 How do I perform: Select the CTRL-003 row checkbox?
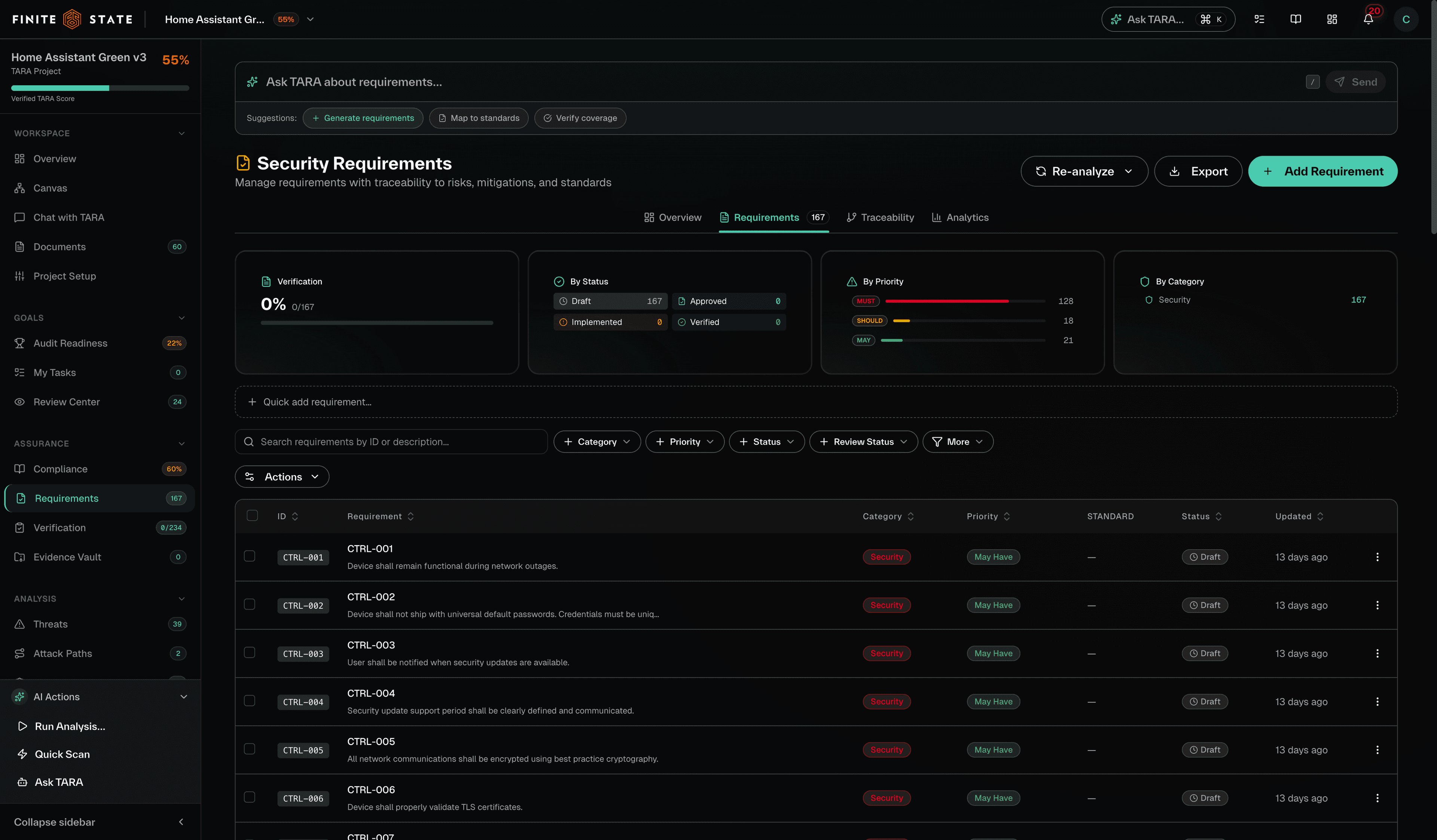point(249,653)
